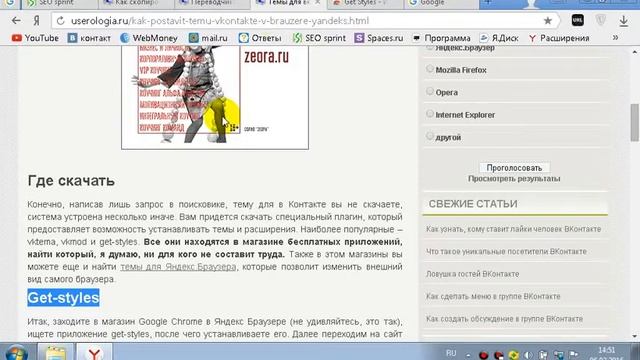Open the Просмотреть результаты link
The image size is (640, 360).
point(514,179)
